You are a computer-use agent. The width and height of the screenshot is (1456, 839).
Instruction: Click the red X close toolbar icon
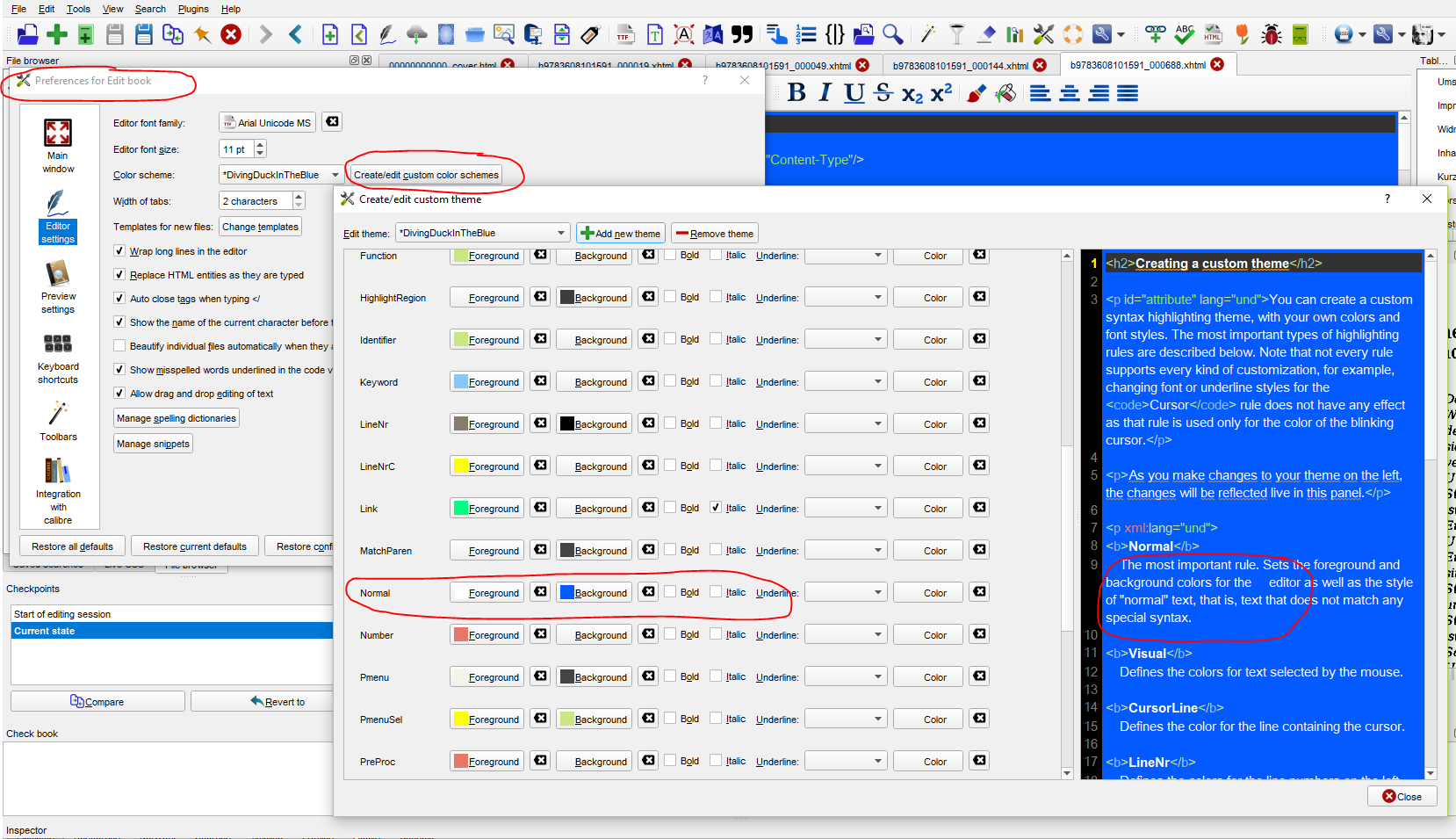(x=231, y=34)
